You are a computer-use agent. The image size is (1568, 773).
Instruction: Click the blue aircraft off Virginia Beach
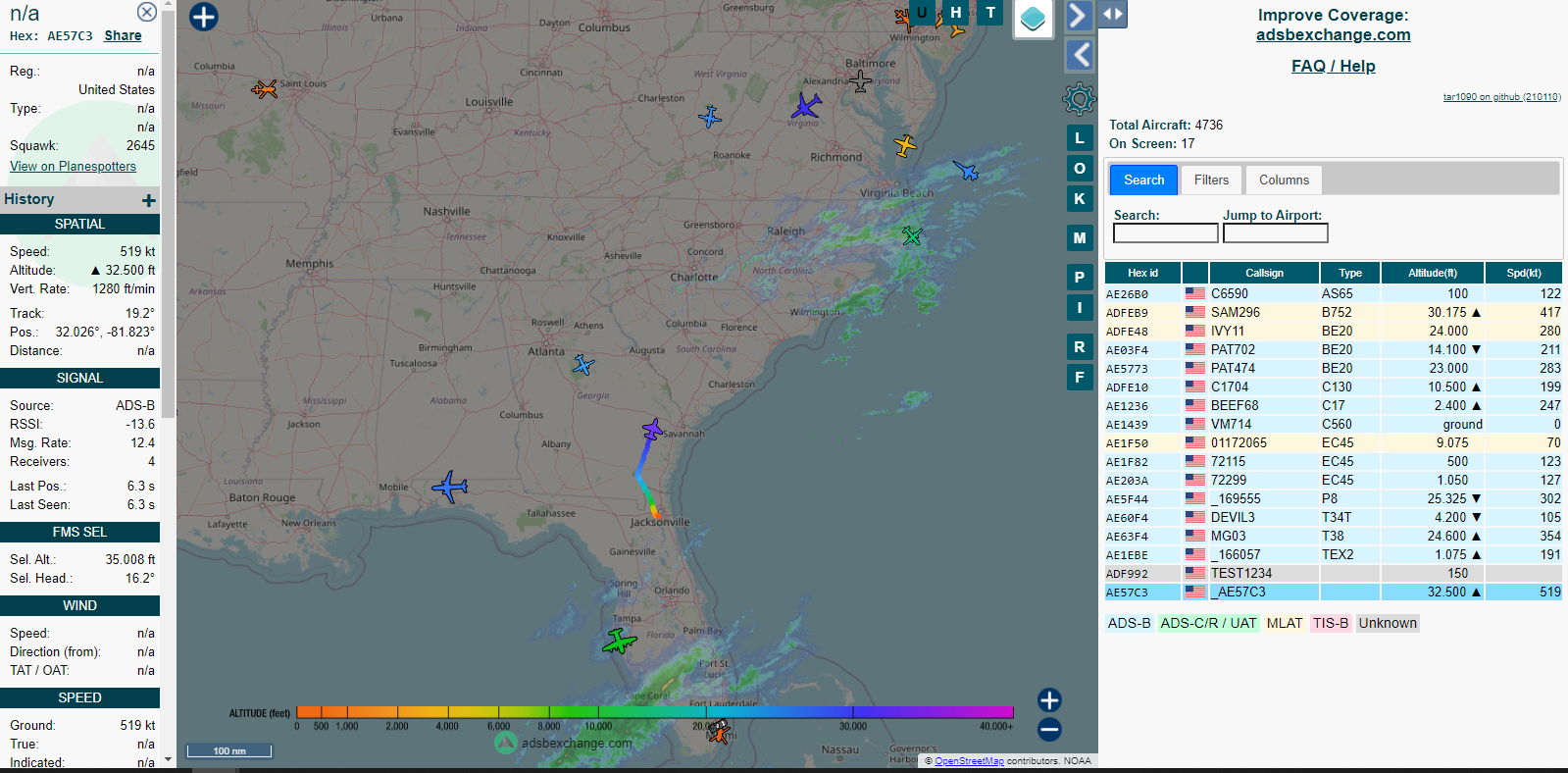pyautogui.click(x=966, y=171)
